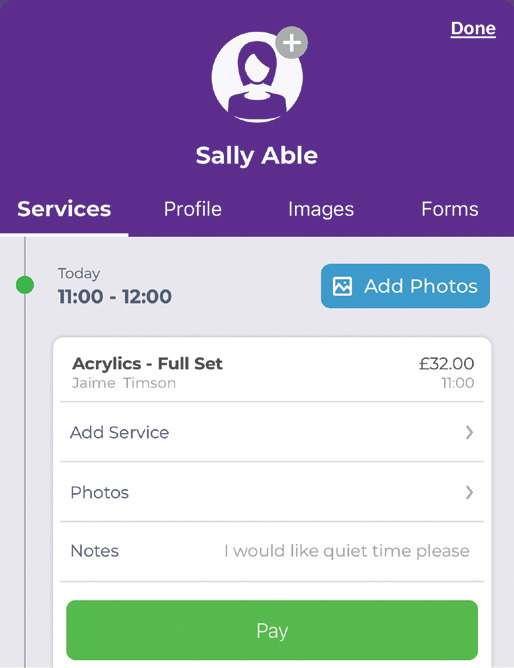Select the green timeline dot for today
The width and height of the screenshot is (514, 668).
point(25,285)
